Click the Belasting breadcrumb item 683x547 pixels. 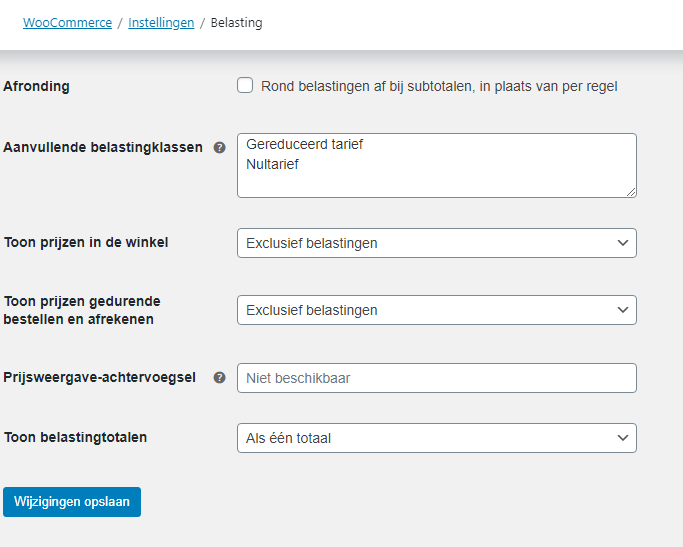pos(237,23)
